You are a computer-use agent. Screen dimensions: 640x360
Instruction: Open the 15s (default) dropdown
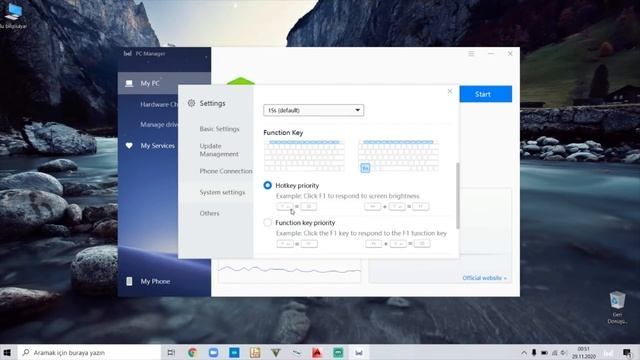click(x=313, y=110)
